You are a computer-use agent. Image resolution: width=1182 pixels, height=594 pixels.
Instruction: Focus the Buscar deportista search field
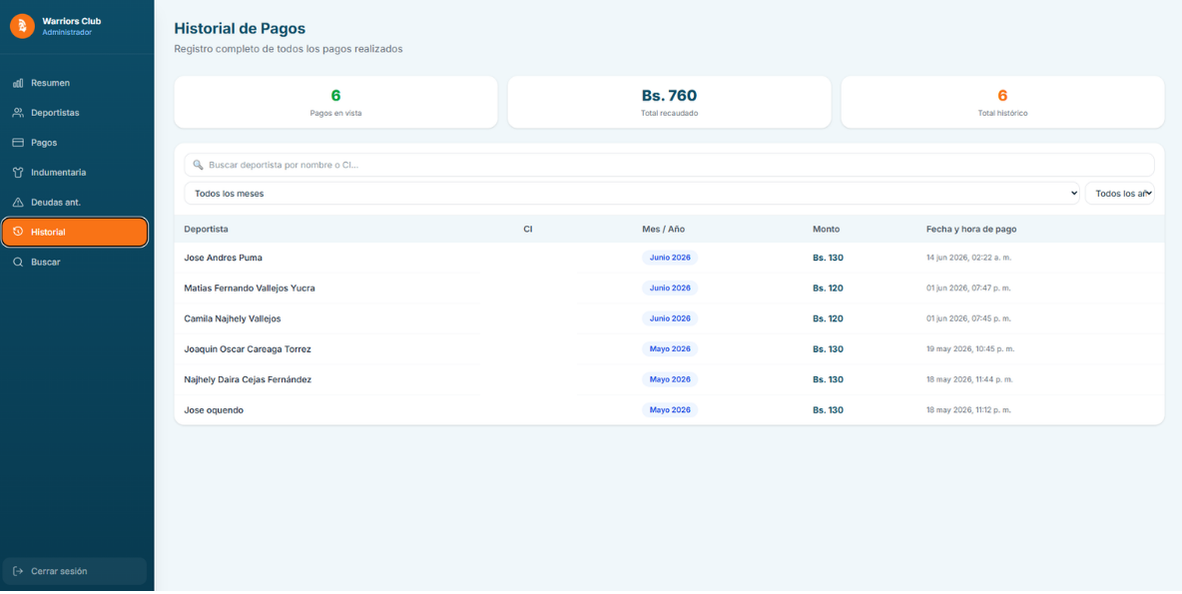coord(669,164)
